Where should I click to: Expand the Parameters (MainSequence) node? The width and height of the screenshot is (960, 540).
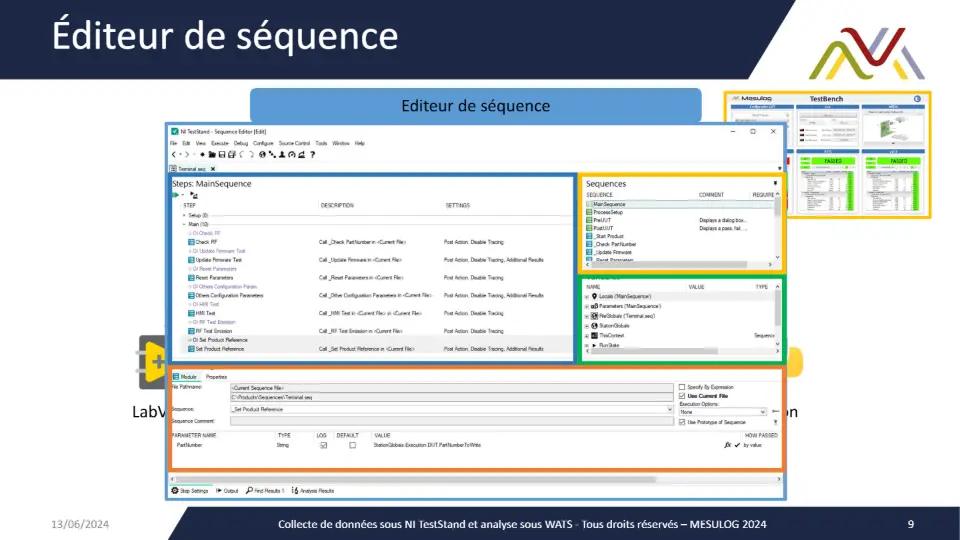pos(587,307)
